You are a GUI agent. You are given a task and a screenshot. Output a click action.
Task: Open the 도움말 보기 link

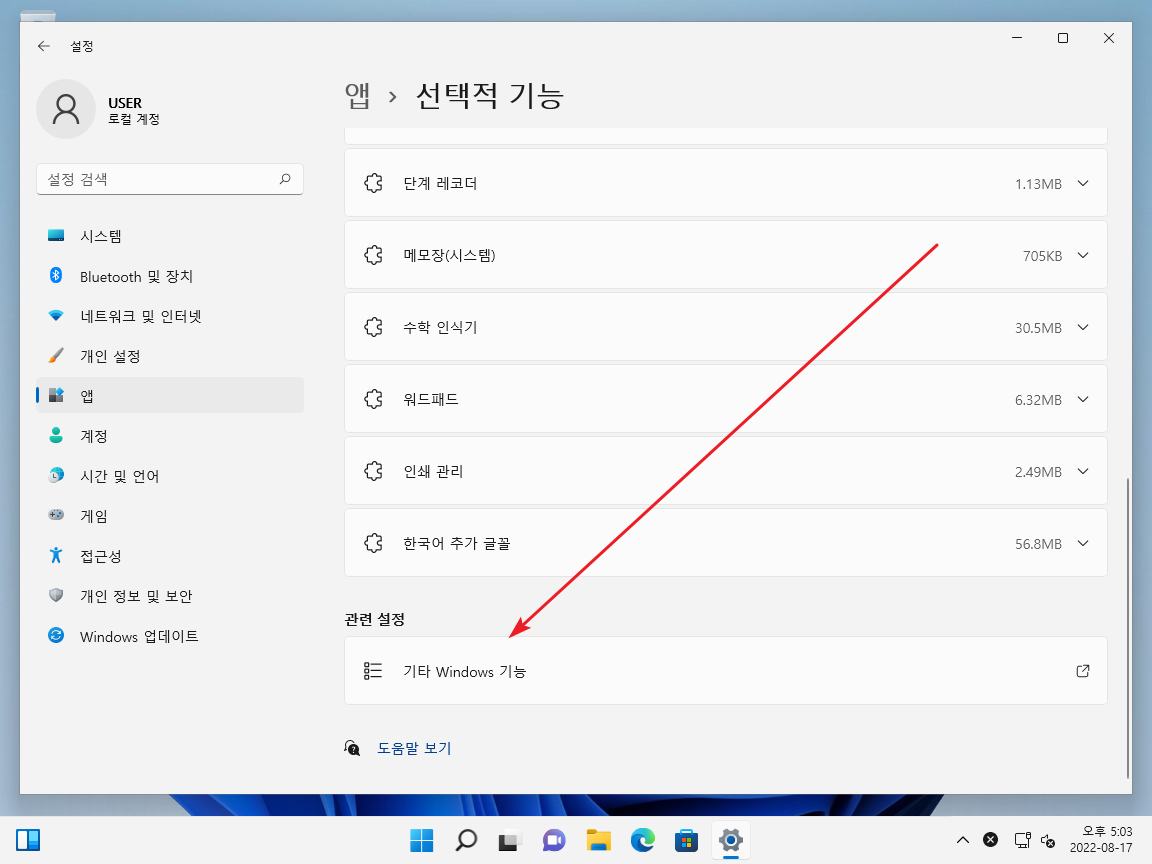414,748
